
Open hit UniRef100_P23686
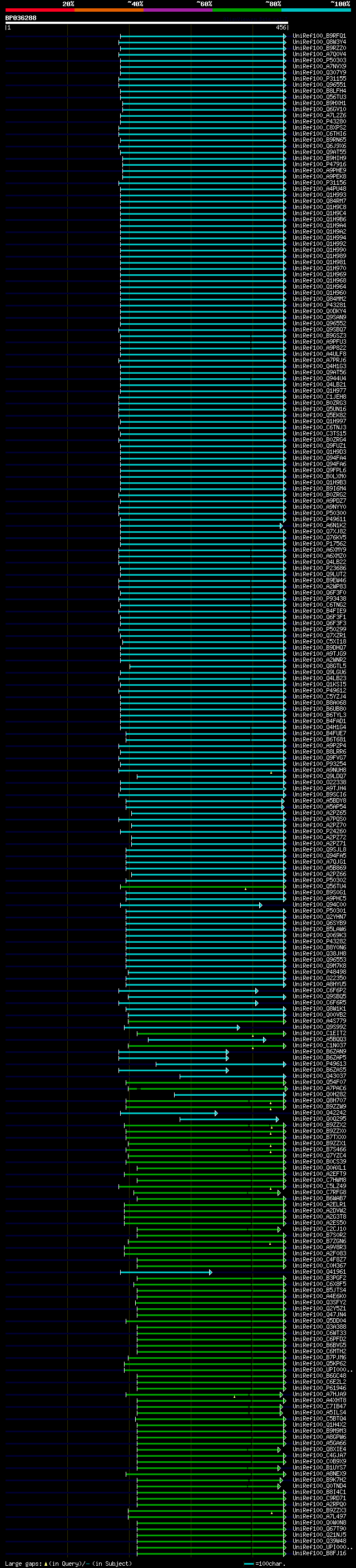click(319, 568)
